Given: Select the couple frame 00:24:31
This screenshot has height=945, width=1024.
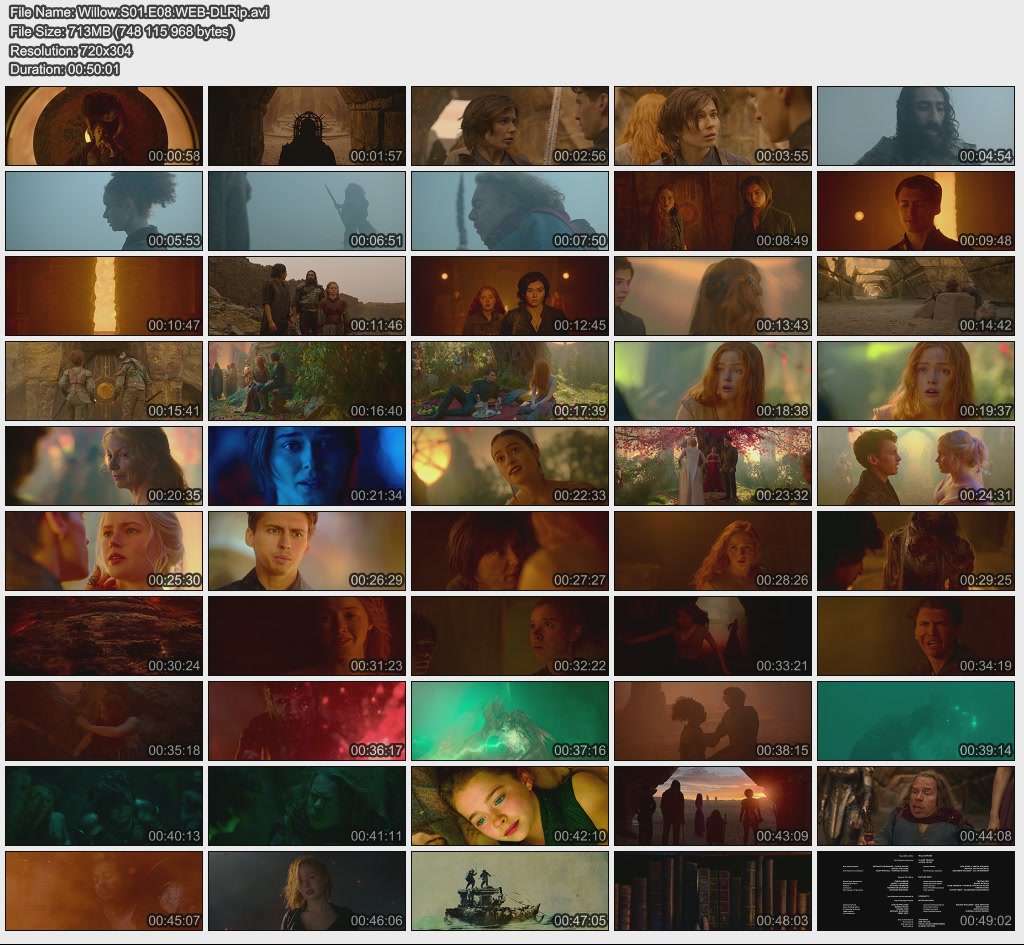Looking at the screenshot, I should coord(916,466).
